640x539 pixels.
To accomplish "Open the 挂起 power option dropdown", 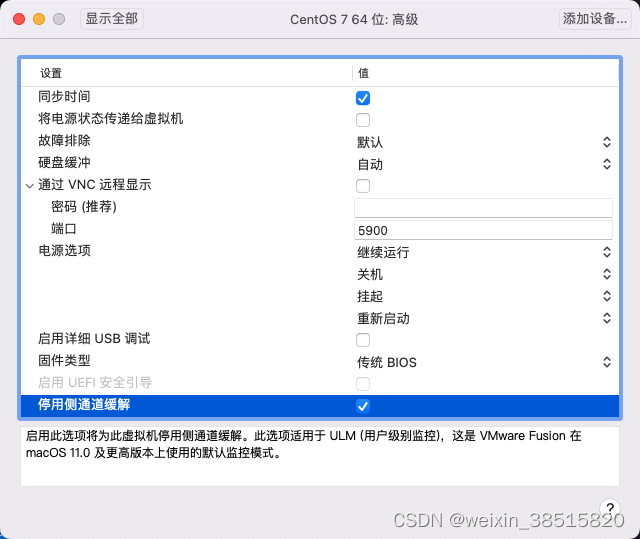I will (484, 296).
